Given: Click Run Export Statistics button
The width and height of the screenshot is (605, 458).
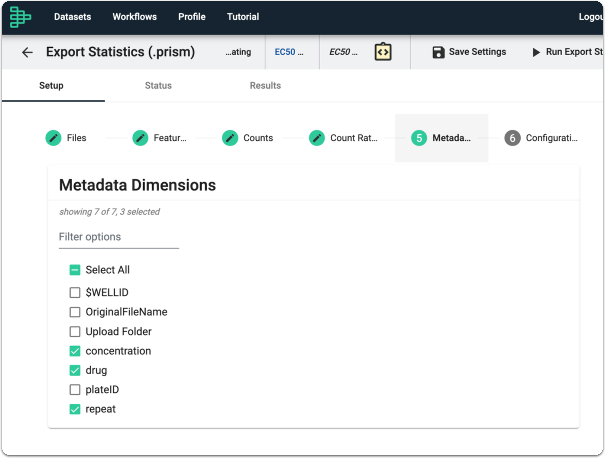Looking at the screenshot, I should click(x=568, y=52).
